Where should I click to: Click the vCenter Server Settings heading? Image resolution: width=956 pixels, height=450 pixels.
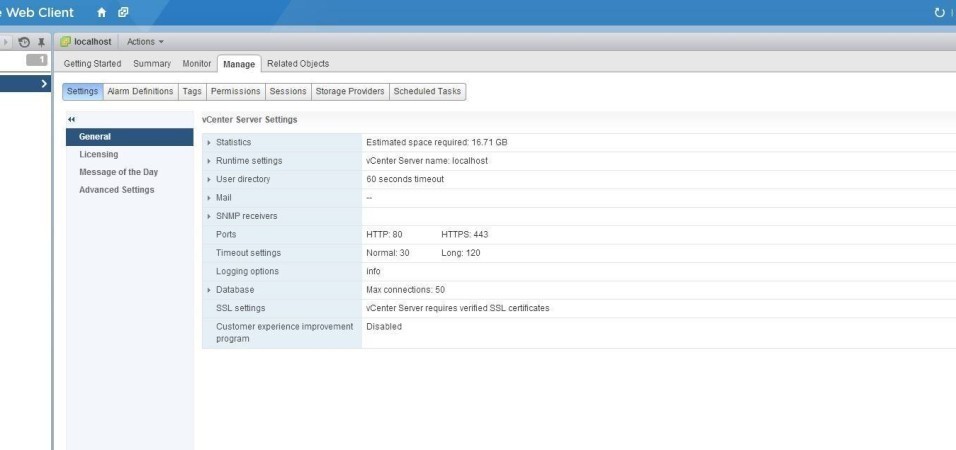coord(249,120)
